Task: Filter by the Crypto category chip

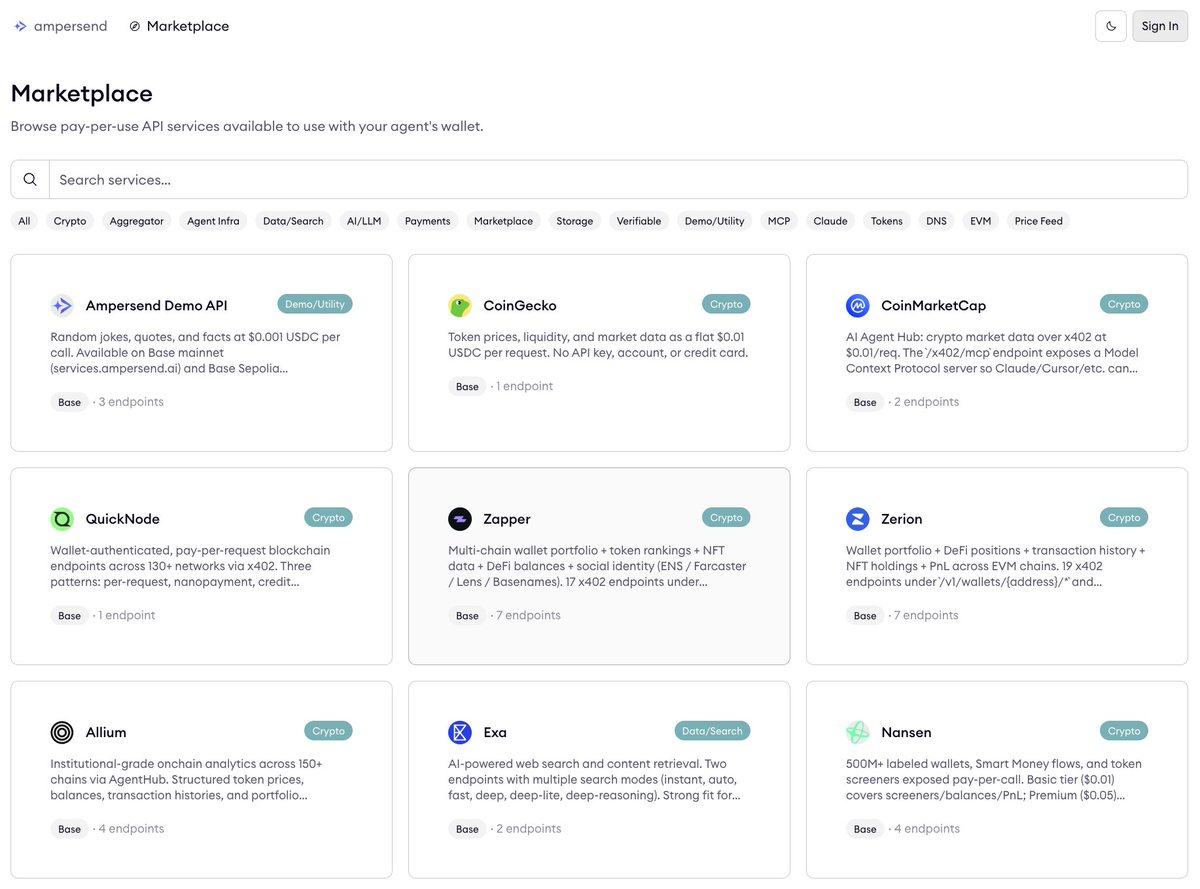Action: [x=70, y=221]
